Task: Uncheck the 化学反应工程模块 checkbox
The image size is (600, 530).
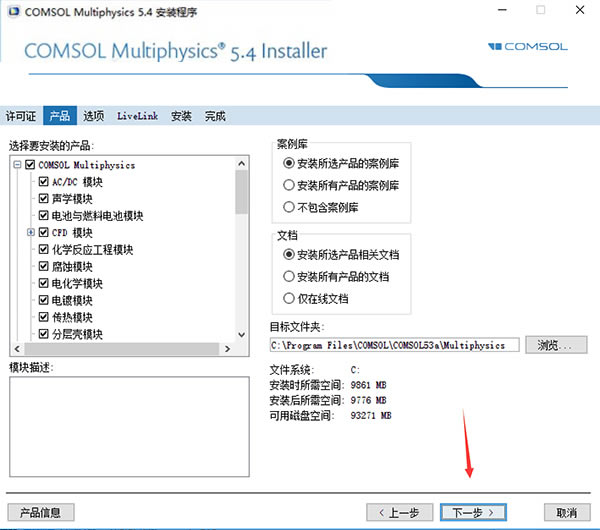Action: (44, 249)
